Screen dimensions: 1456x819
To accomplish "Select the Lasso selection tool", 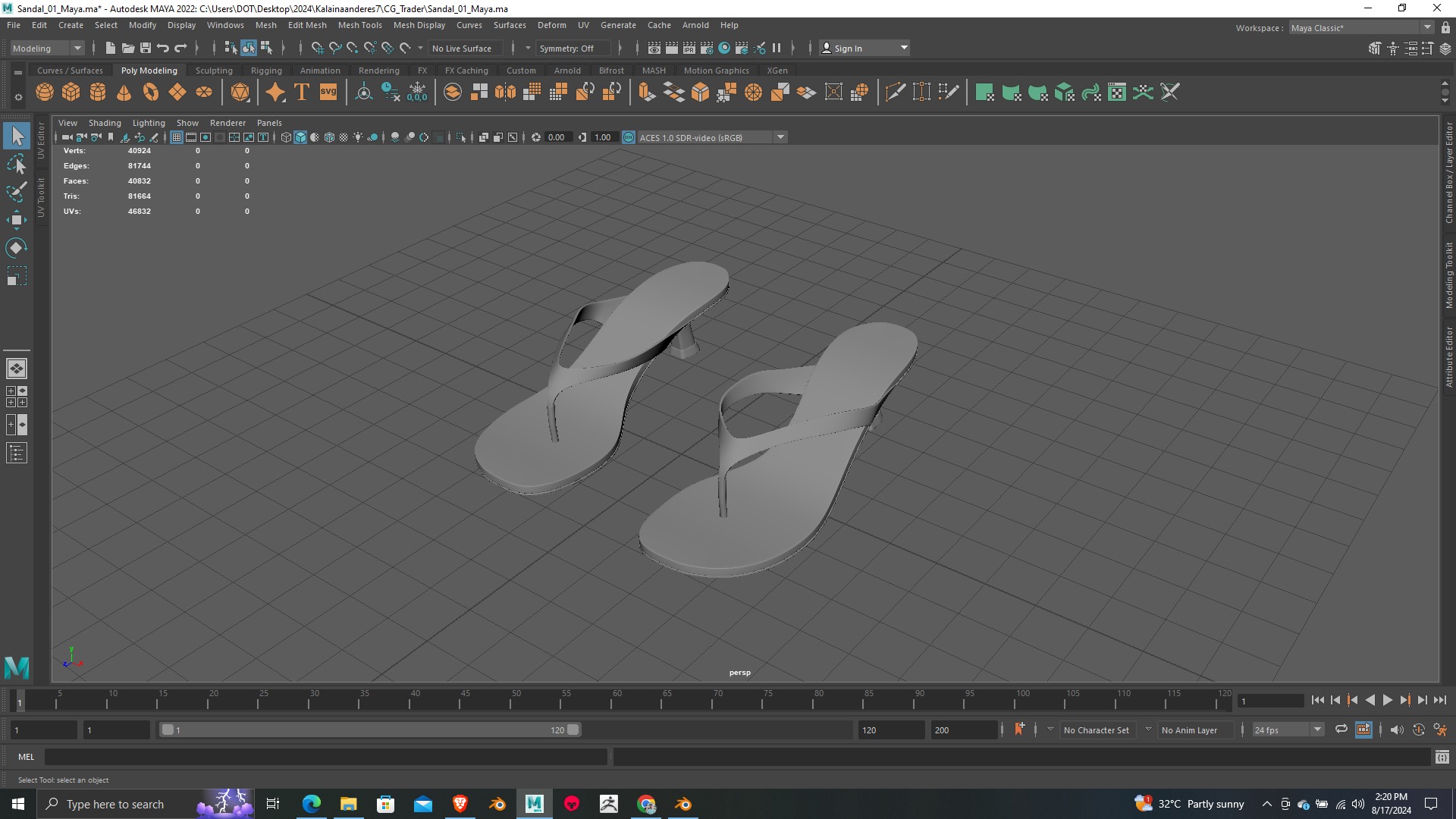I will coord(17,165).
